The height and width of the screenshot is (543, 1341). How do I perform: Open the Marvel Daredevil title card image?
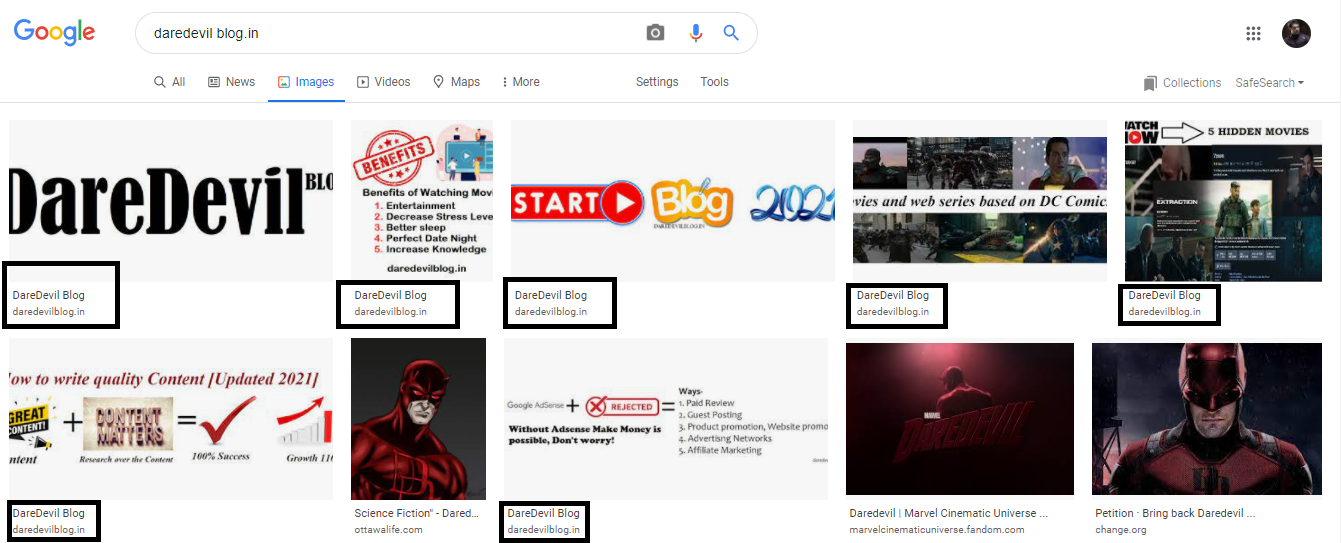click(960, 418)
